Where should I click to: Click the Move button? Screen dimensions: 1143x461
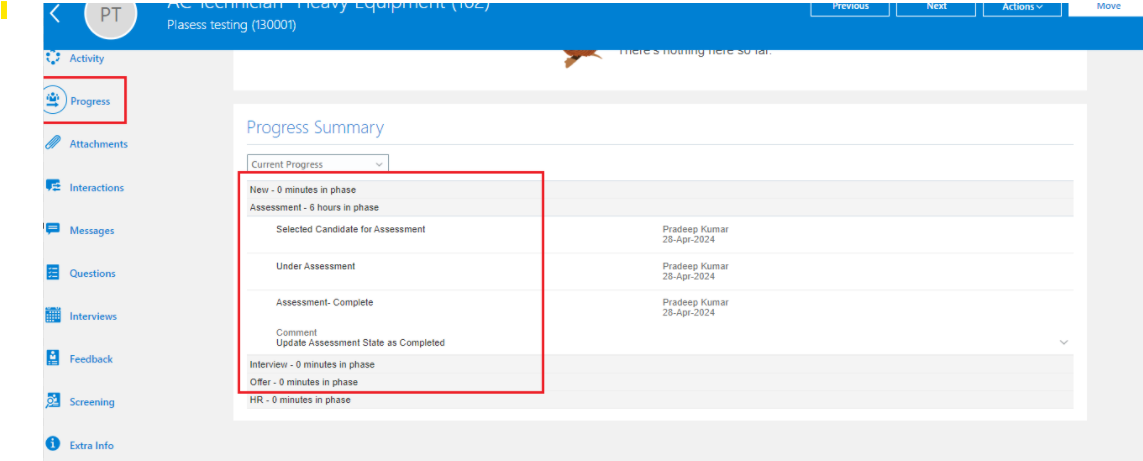pos(1108,7)
